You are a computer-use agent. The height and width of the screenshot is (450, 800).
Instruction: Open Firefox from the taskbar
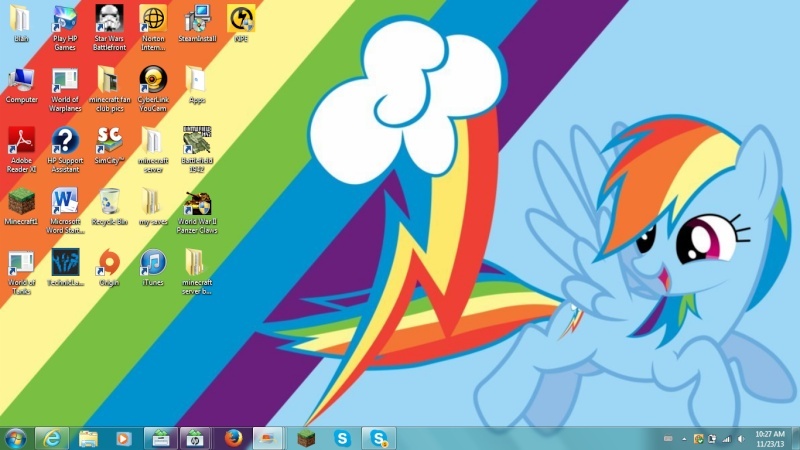pos(234,438)
